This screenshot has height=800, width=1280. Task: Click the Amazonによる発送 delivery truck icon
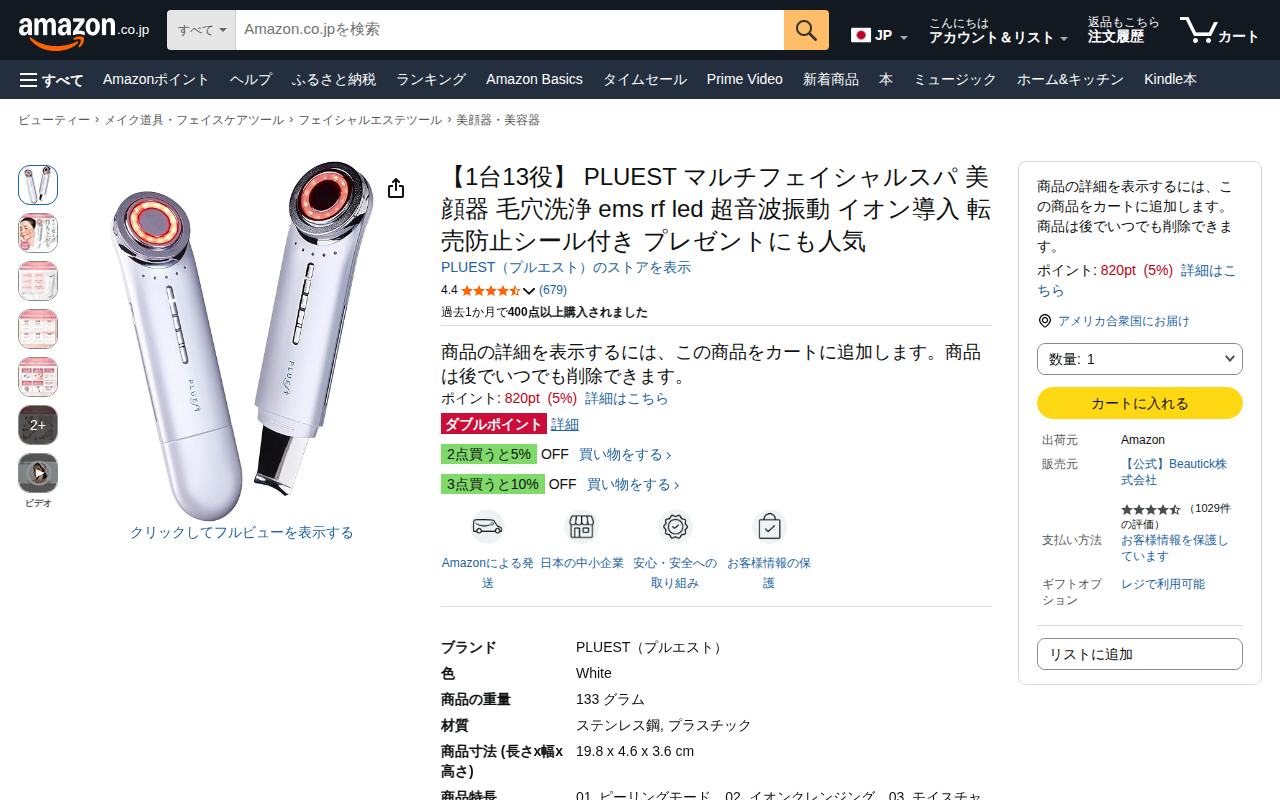click(487, 526)
